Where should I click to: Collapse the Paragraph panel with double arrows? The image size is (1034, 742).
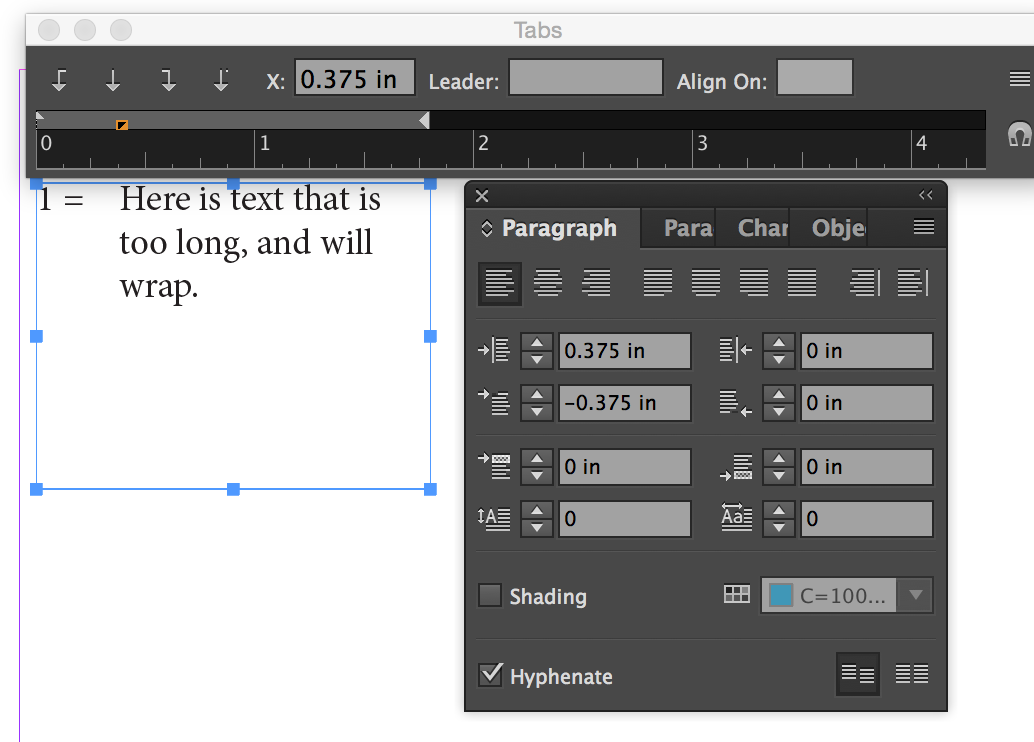tap(926, 195)
